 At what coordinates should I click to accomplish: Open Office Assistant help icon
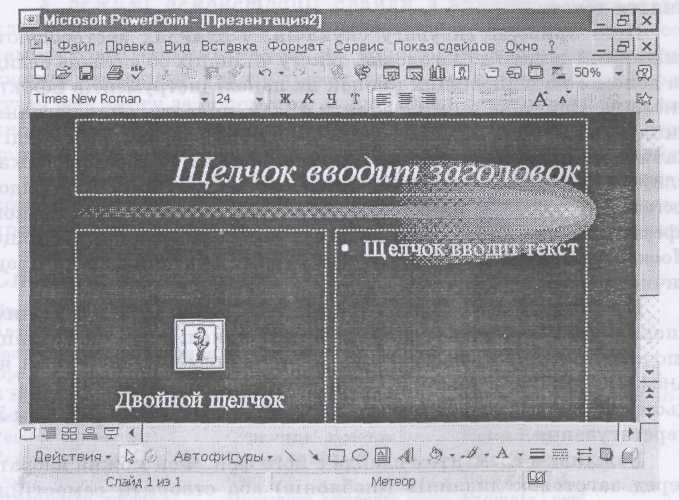click(x=644, y=73)
